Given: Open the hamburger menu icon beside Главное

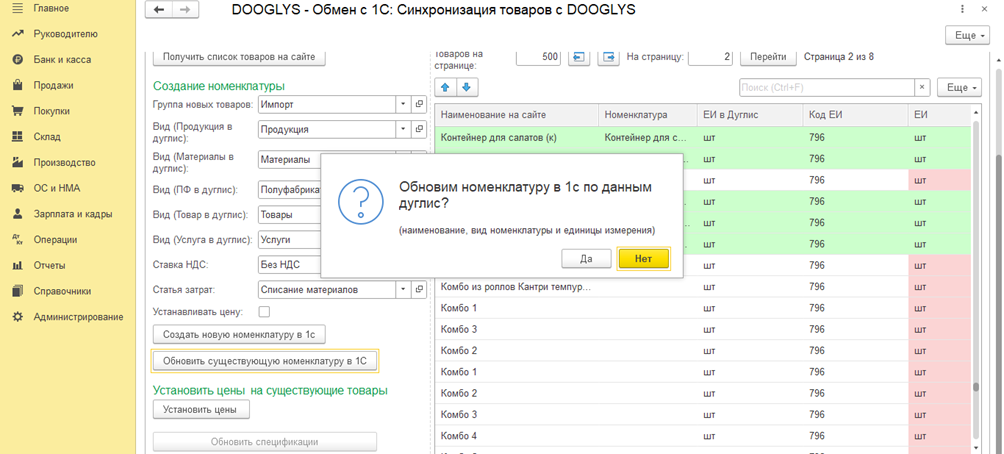Looking at the screenshot, I should pyautogui.click(x=18, y=8).
